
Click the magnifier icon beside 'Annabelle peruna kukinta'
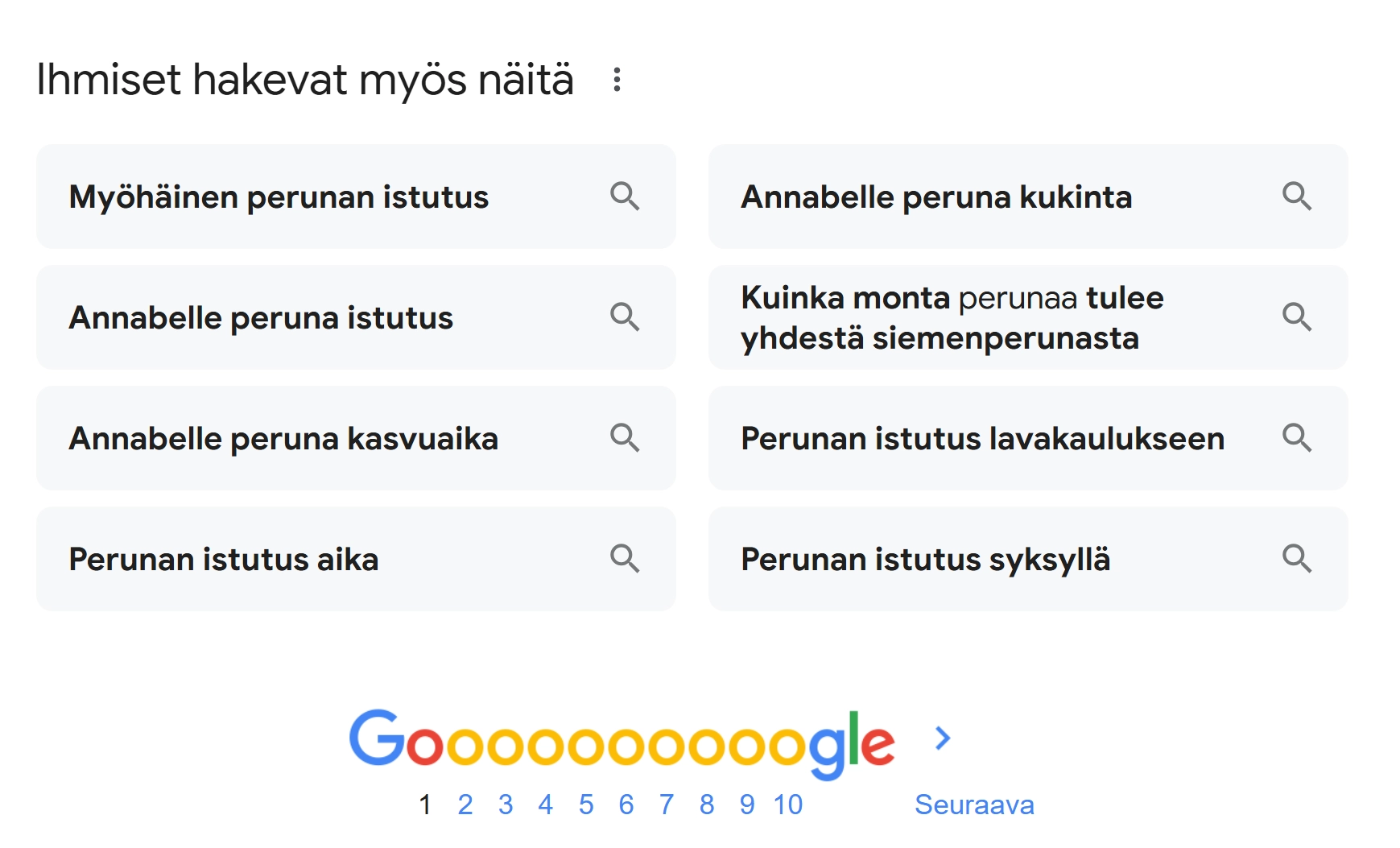click(1299, 197)
